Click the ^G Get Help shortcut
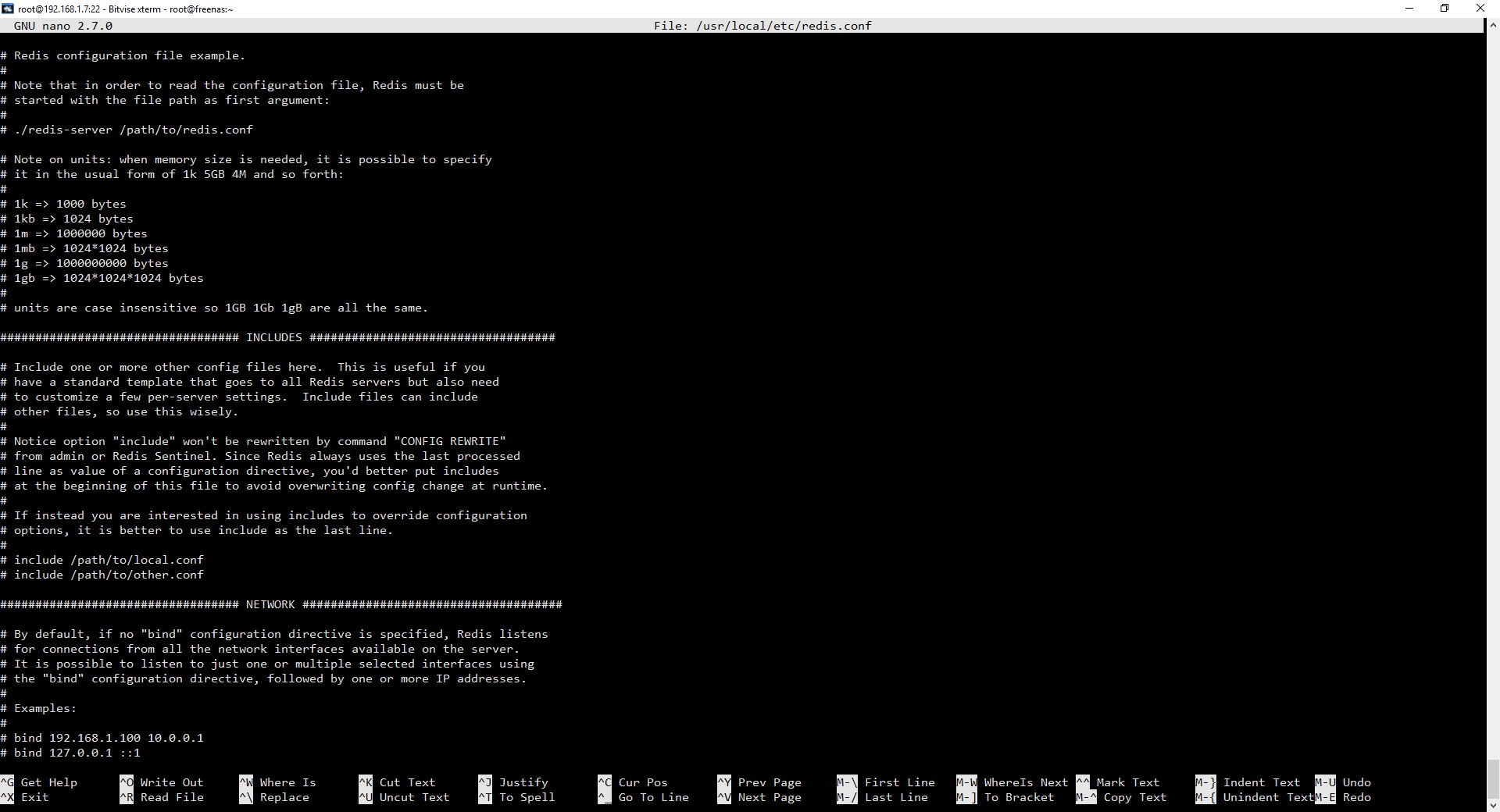1500x812 pixels. [39, 782]
